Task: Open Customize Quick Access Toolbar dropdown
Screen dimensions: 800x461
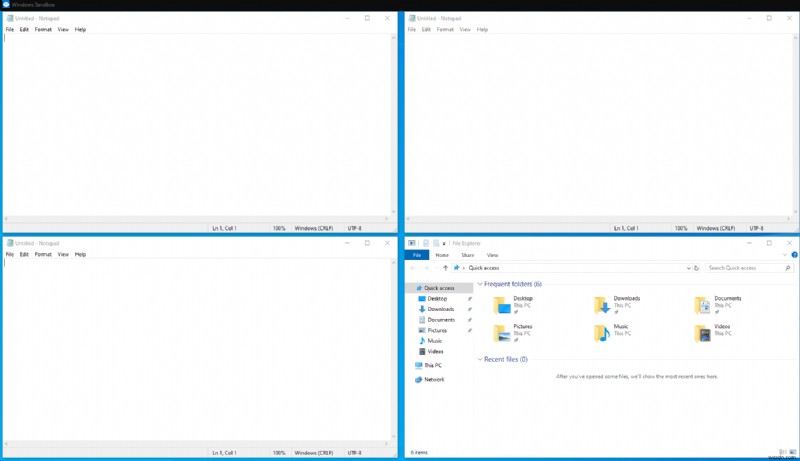Action: click(444, 244)
